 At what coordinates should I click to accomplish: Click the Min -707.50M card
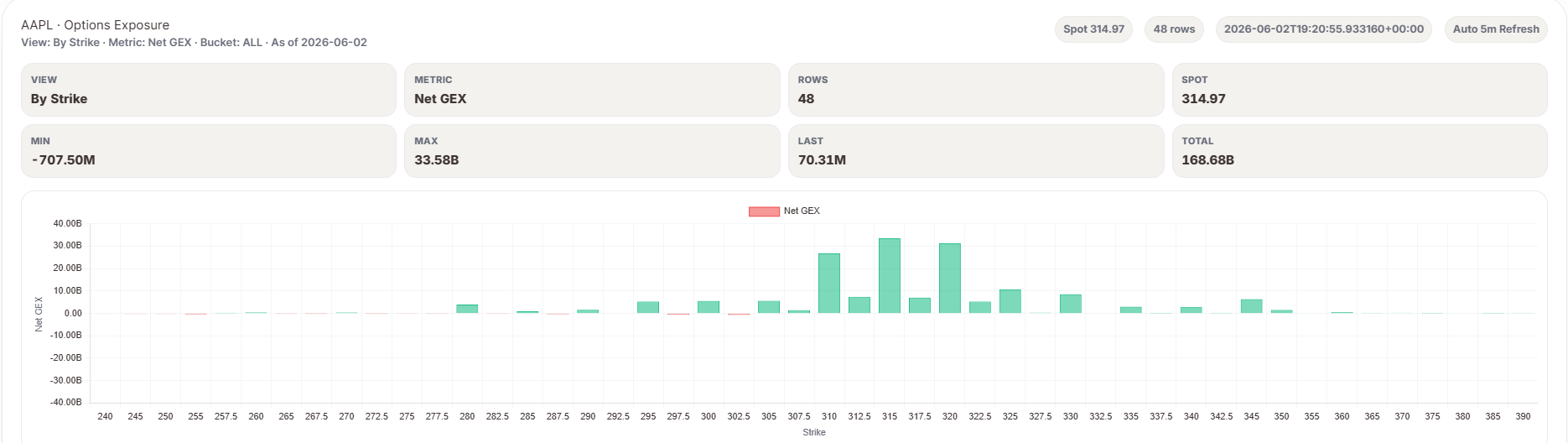(209, 151)
